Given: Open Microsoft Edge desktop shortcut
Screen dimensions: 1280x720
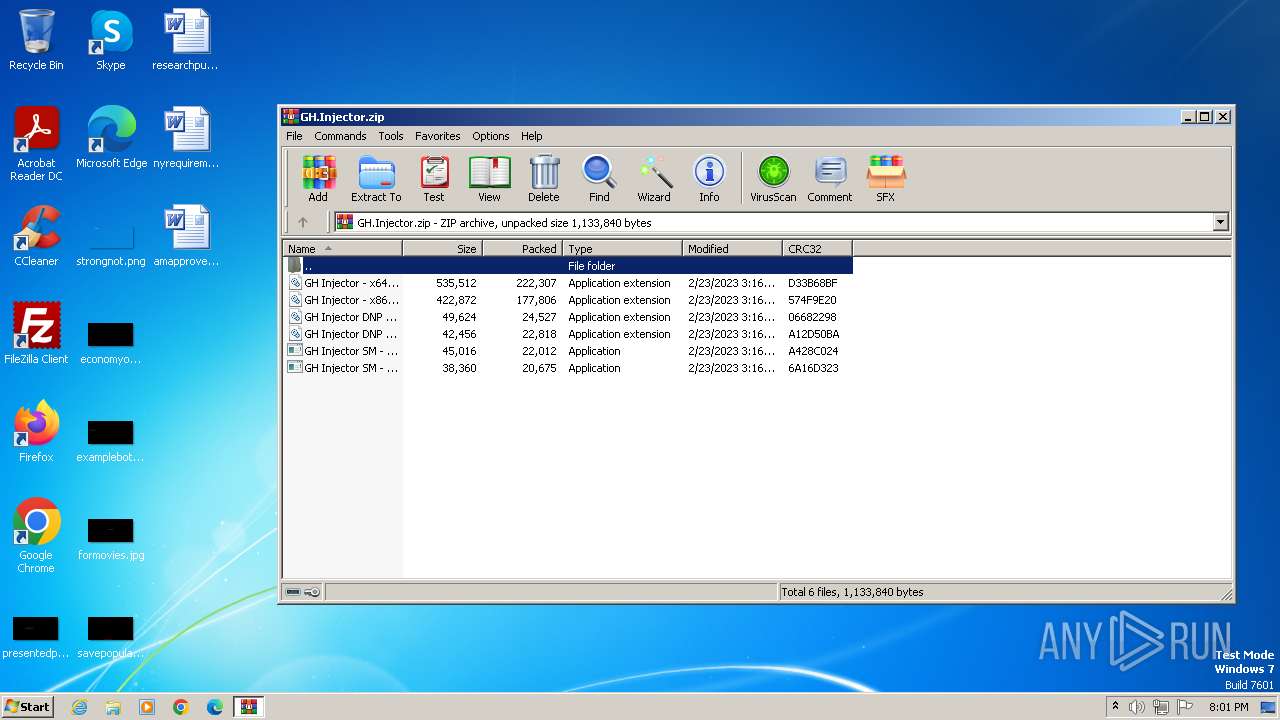Looking at the screenshot, I should tap(111, 138).
